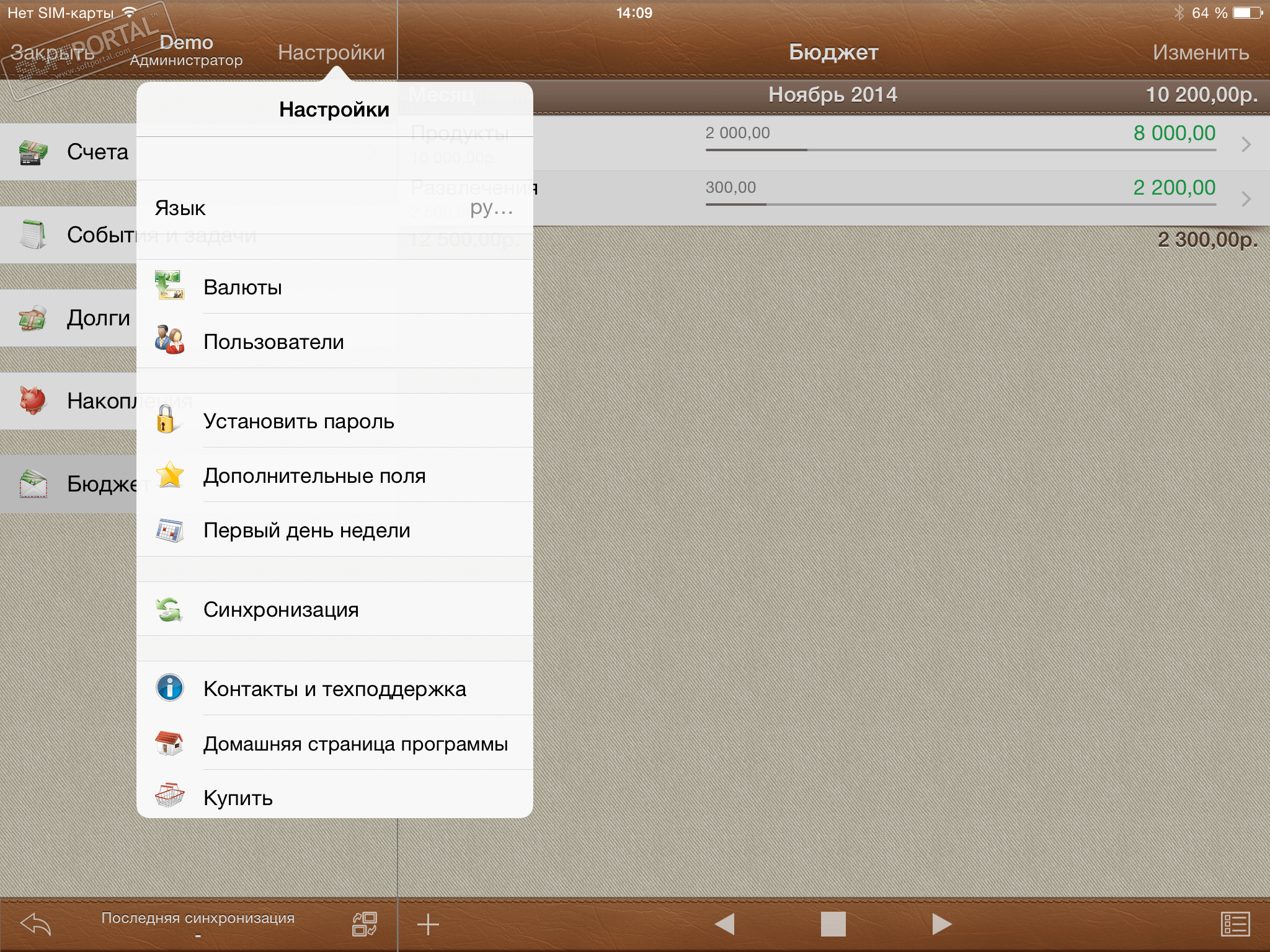Tap the info Контакты и техподдержка icon
1270x952 pixels.
coord(169,689)
